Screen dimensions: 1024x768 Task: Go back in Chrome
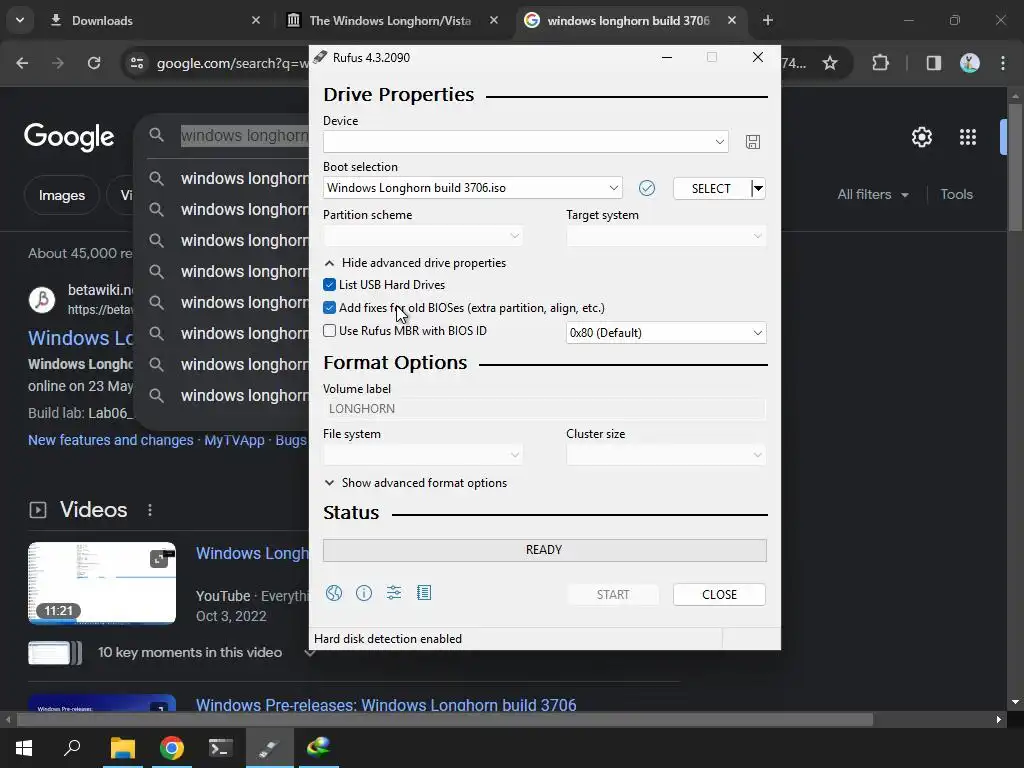pyautogui.click(x=22, y=63)
